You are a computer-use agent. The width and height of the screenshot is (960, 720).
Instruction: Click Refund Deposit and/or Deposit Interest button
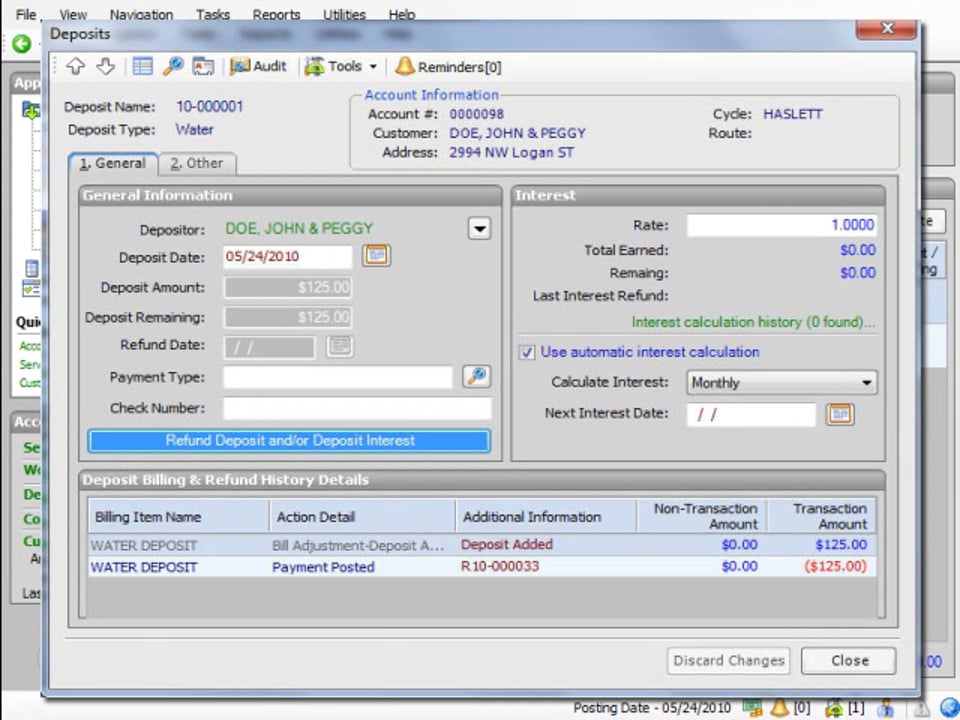289,440
